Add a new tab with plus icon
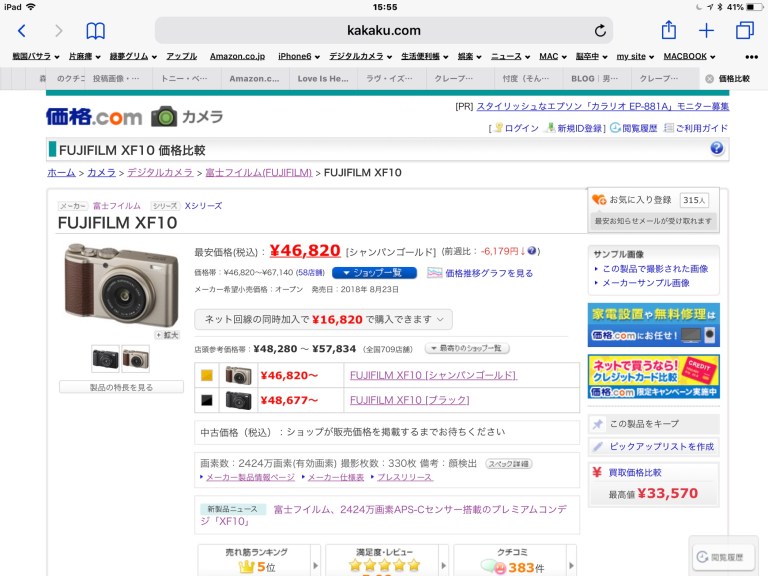Viewport: 768px width, 576px height. click(x=706, y=31)
